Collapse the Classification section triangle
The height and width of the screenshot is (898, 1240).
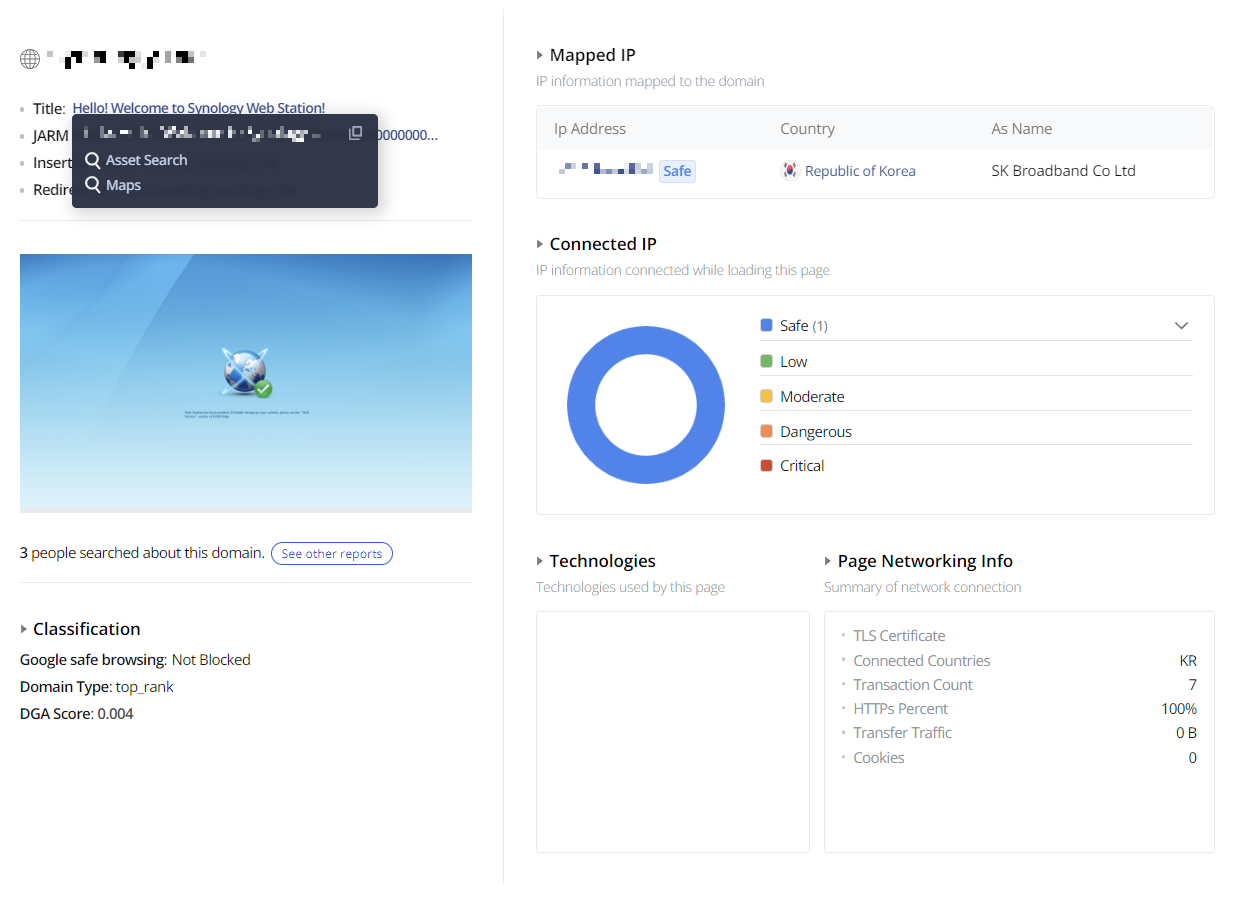click(x=24, y=629)
